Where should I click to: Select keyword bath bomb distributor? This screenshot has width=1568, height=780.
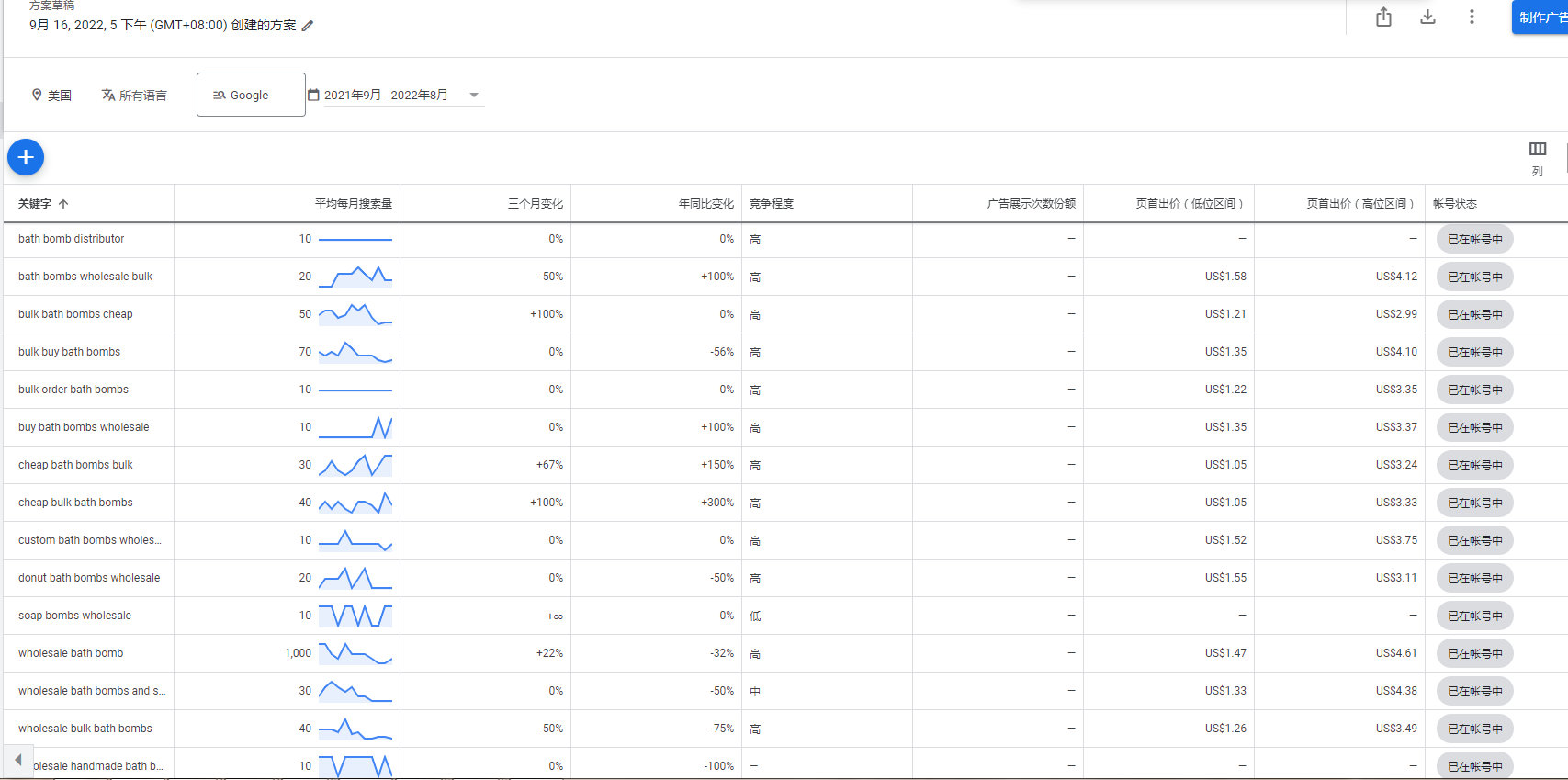(72, 239)
